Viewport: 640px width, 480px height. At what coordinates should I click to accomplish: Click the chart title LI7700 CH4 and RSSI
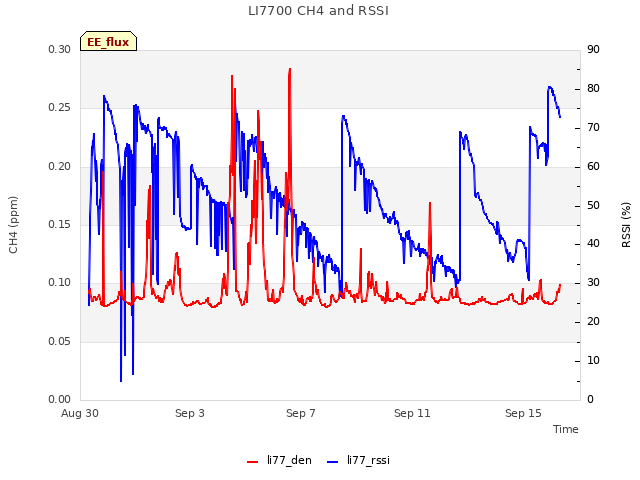tap(318, 11)
